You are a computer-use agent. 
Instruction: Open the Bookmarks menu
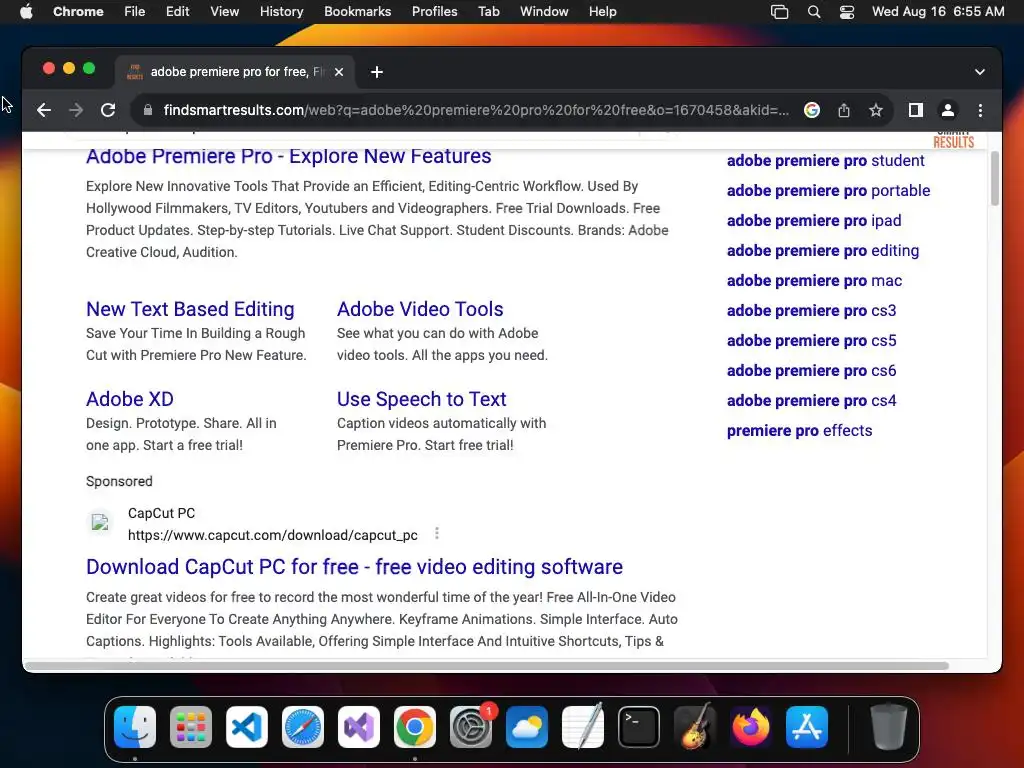tap(357, 12)
